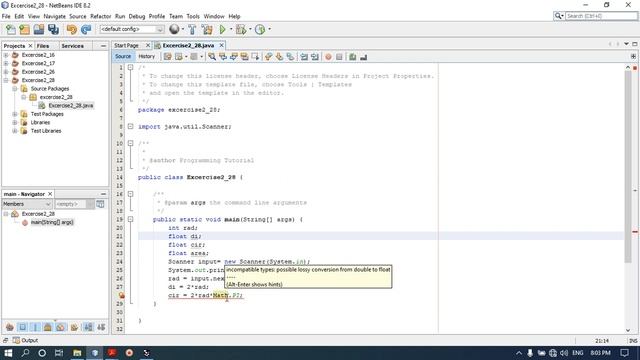Switch to the Start Page tab
Screen dimensions: 640x360
point(127,45)
